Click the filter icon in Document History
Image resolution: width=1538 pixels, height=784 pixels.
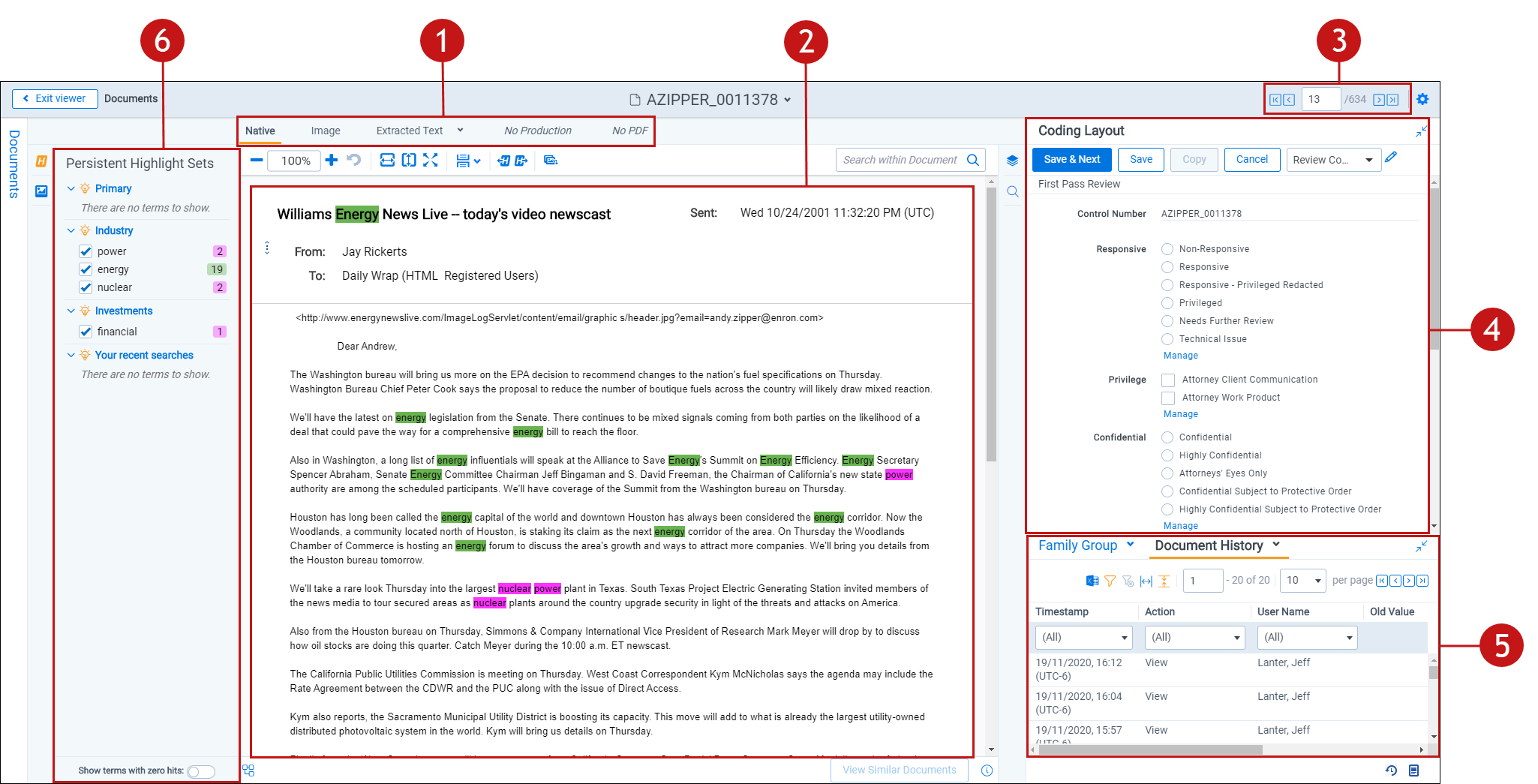coord(1110,581)
